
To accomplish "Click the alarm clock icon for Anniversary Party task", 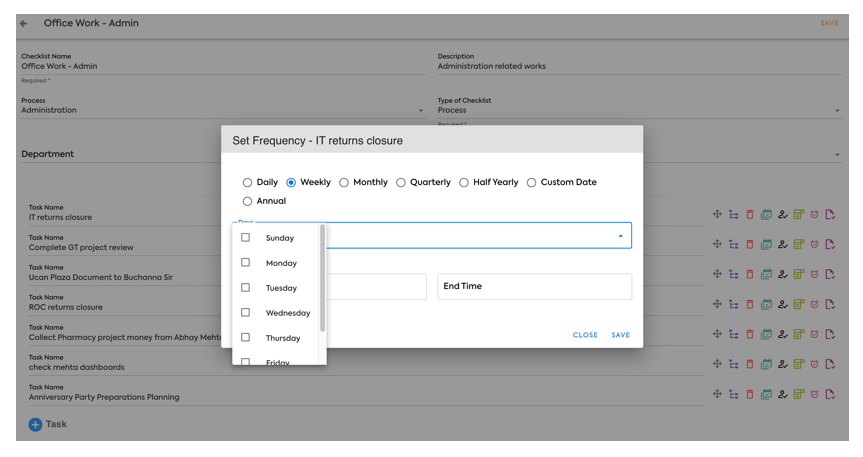I will (x=814, y=394).
